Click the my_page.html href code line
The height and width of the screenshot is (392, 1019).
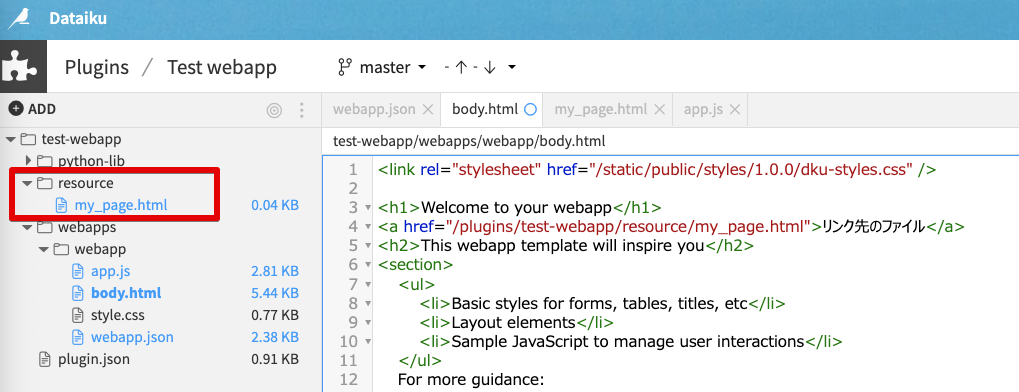click(671, 227)
